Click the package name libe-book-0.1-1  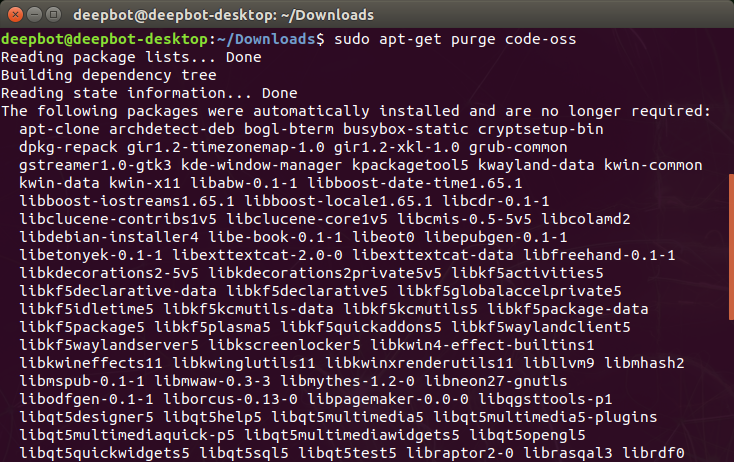coord(275,237)
